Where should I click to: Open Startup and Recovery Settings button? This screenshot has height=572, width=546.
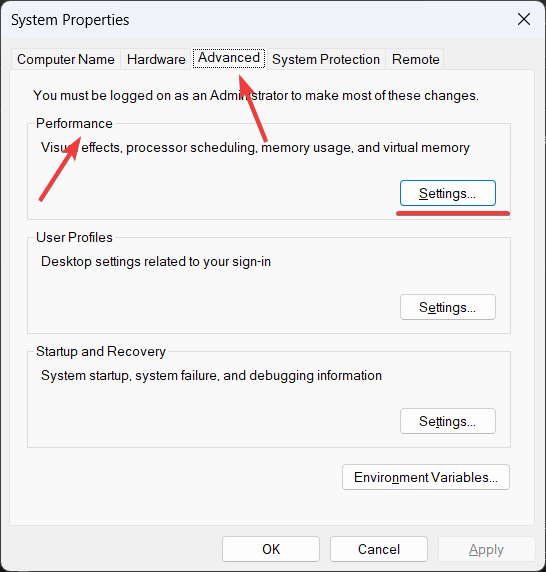[448, 421]
